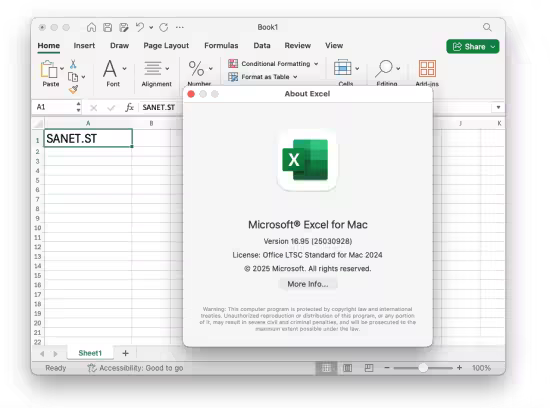Viewport: 550px width, 408px height.
Task: Expand the formula bar arrow
Action: coord(498,107)
